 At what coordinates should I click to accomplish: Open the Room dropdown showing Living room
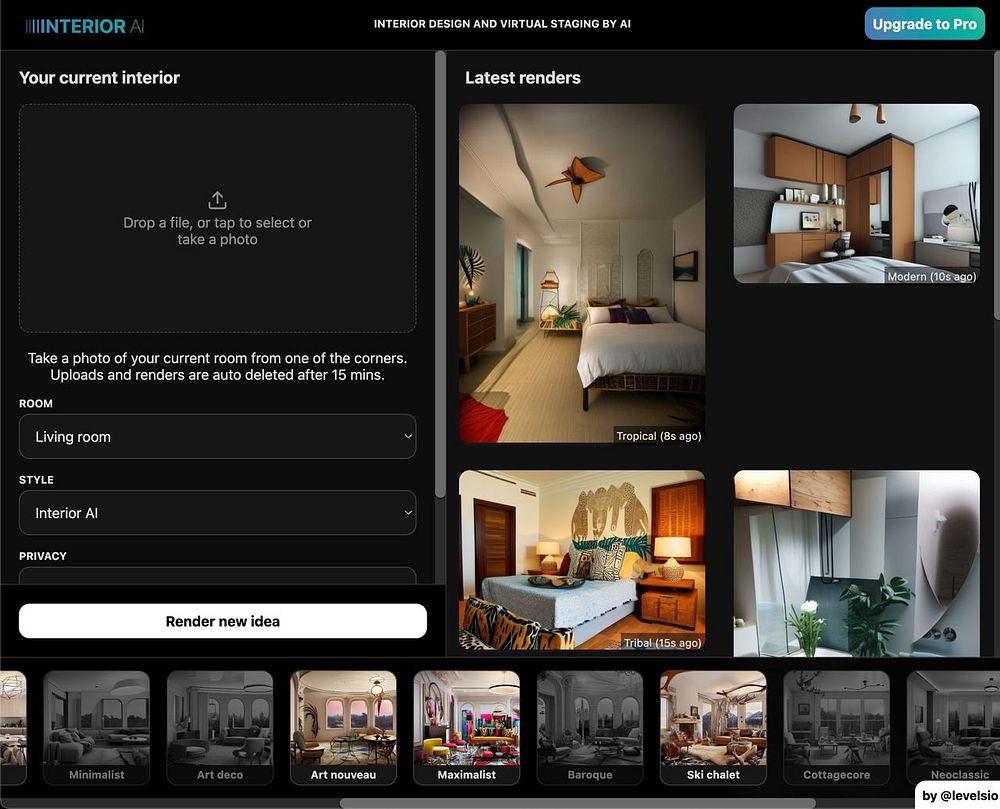pyautogui.click(x=217, y=437)
